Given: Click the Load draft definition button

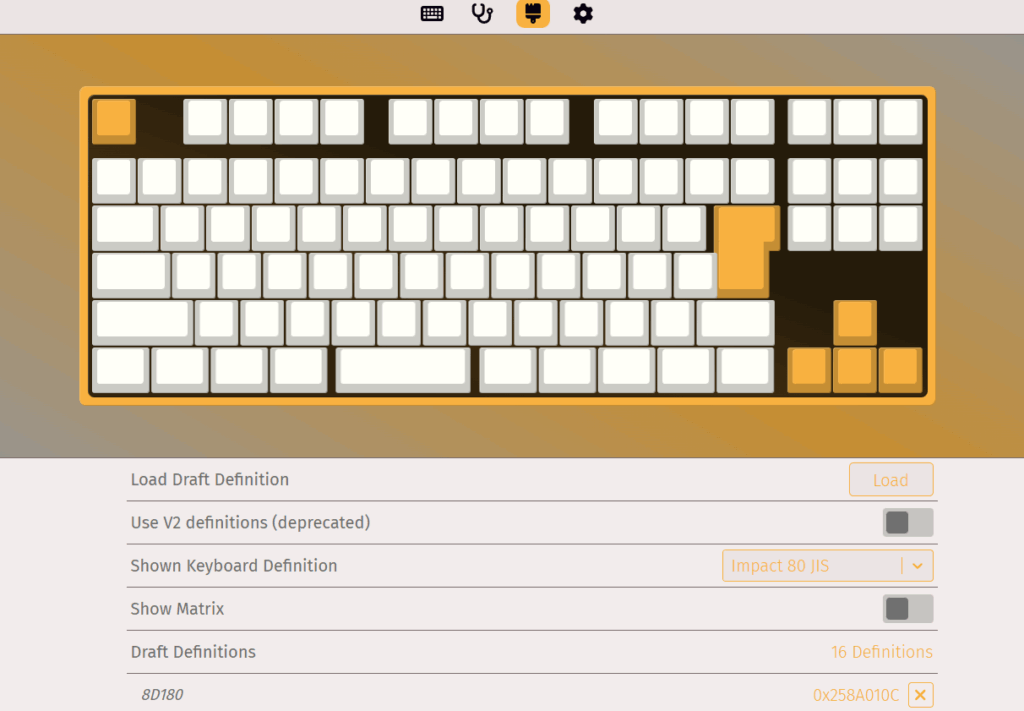Looking at the screenshot, I should (x=890, y=480).
